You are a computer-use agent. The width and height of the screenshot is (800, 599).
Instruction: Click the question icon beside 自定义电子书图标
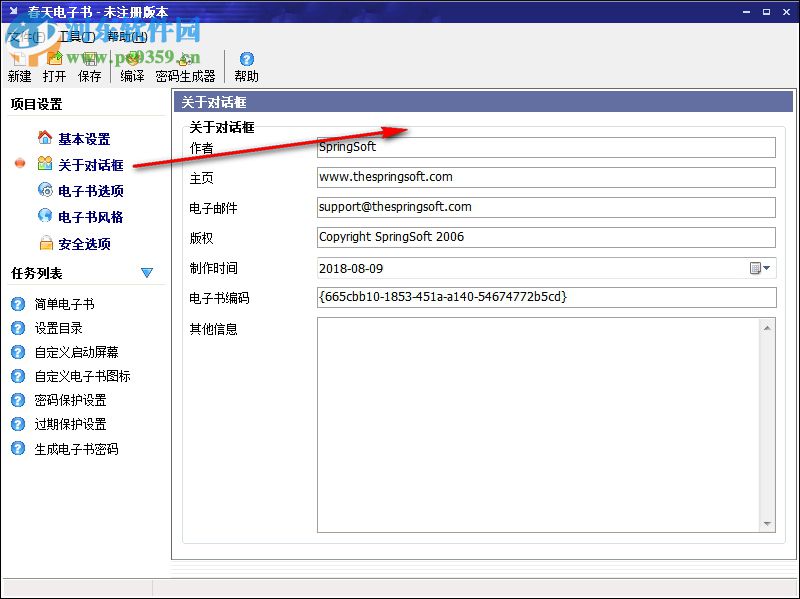18,376
